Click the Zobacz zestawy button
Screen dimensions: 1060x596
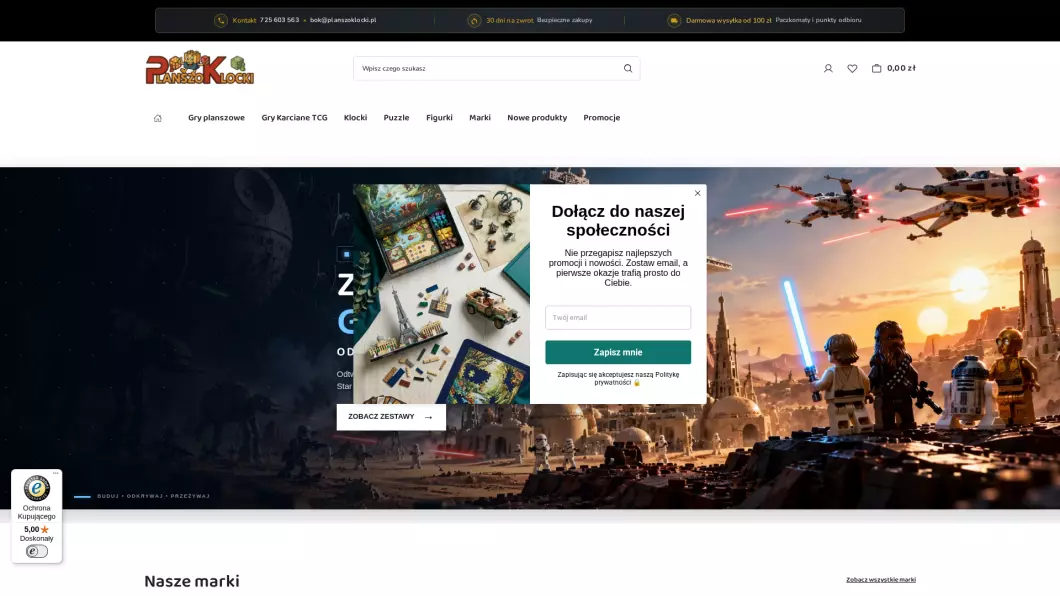tap(391, 417)
